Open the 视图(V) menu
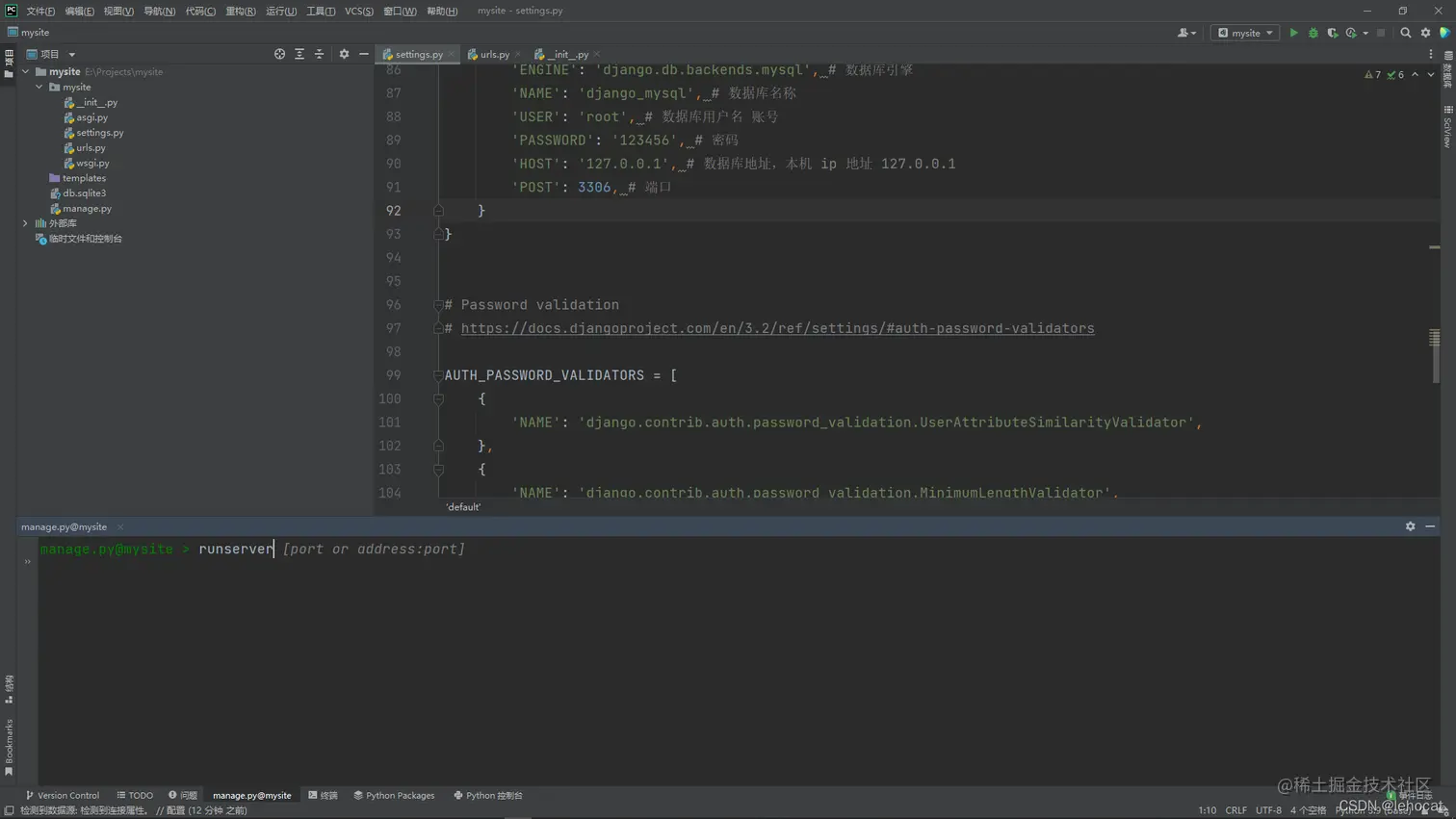Screen dimensions: 1456x819 point(118,11)
